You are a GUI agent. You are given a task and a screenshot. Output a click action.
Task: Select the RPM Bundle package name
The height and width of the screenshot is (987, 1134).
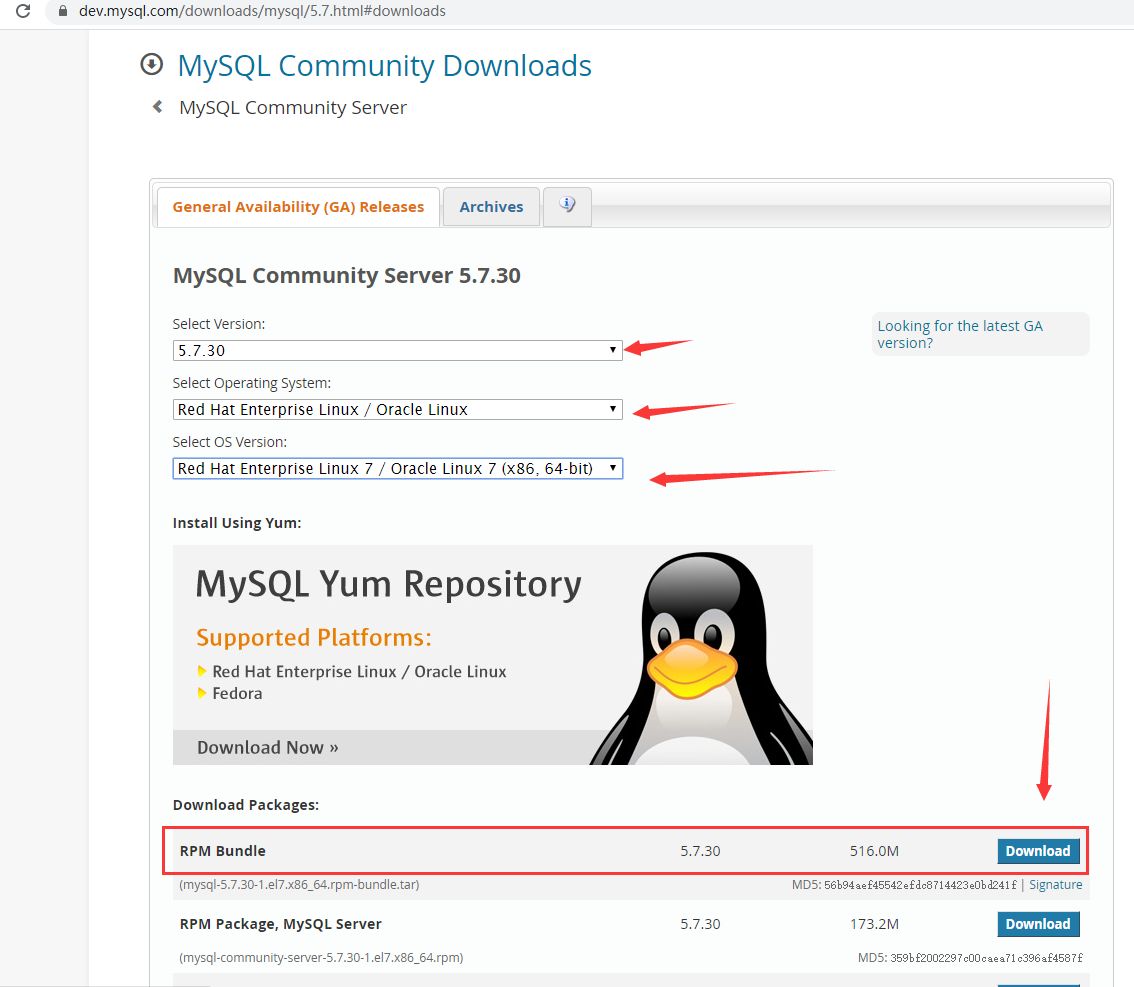[x=223, y=851]
